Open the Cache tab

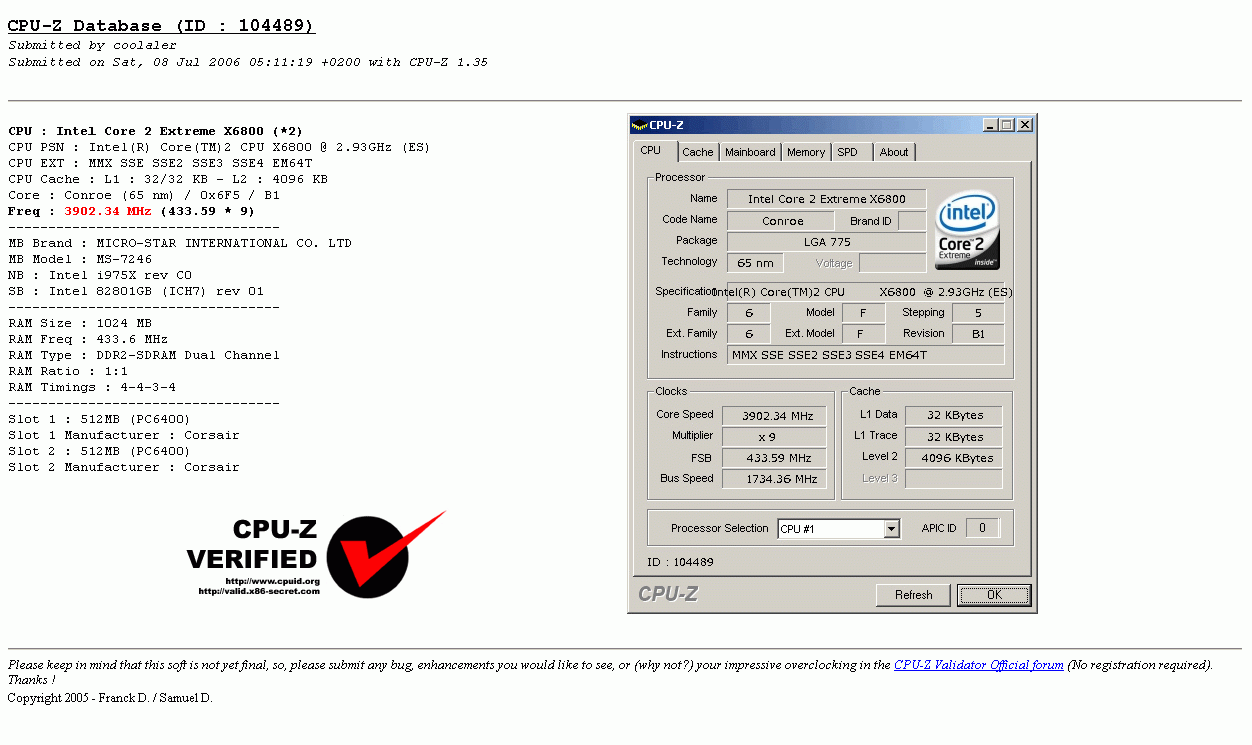[x=698, y=152]
